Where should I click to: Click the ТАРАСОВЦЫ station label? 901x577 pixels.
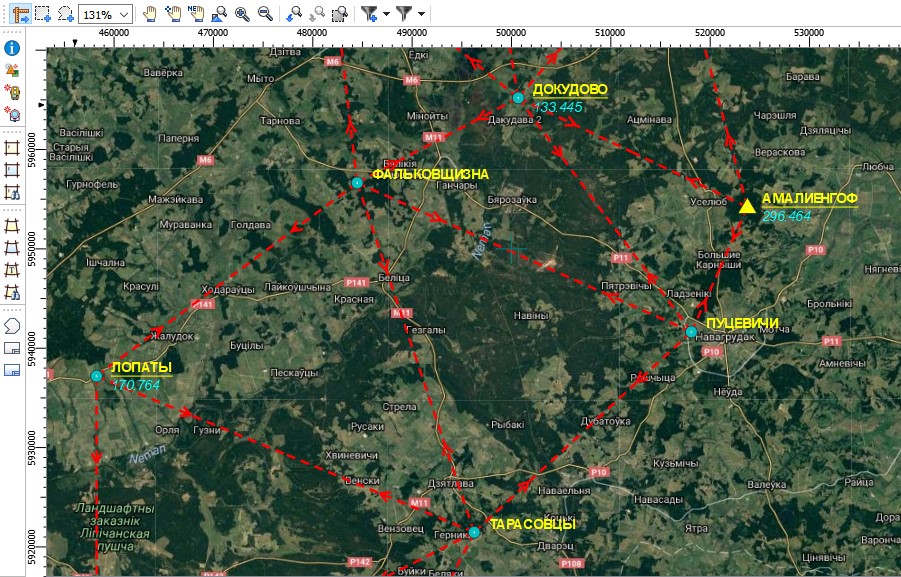coord(532,524)
